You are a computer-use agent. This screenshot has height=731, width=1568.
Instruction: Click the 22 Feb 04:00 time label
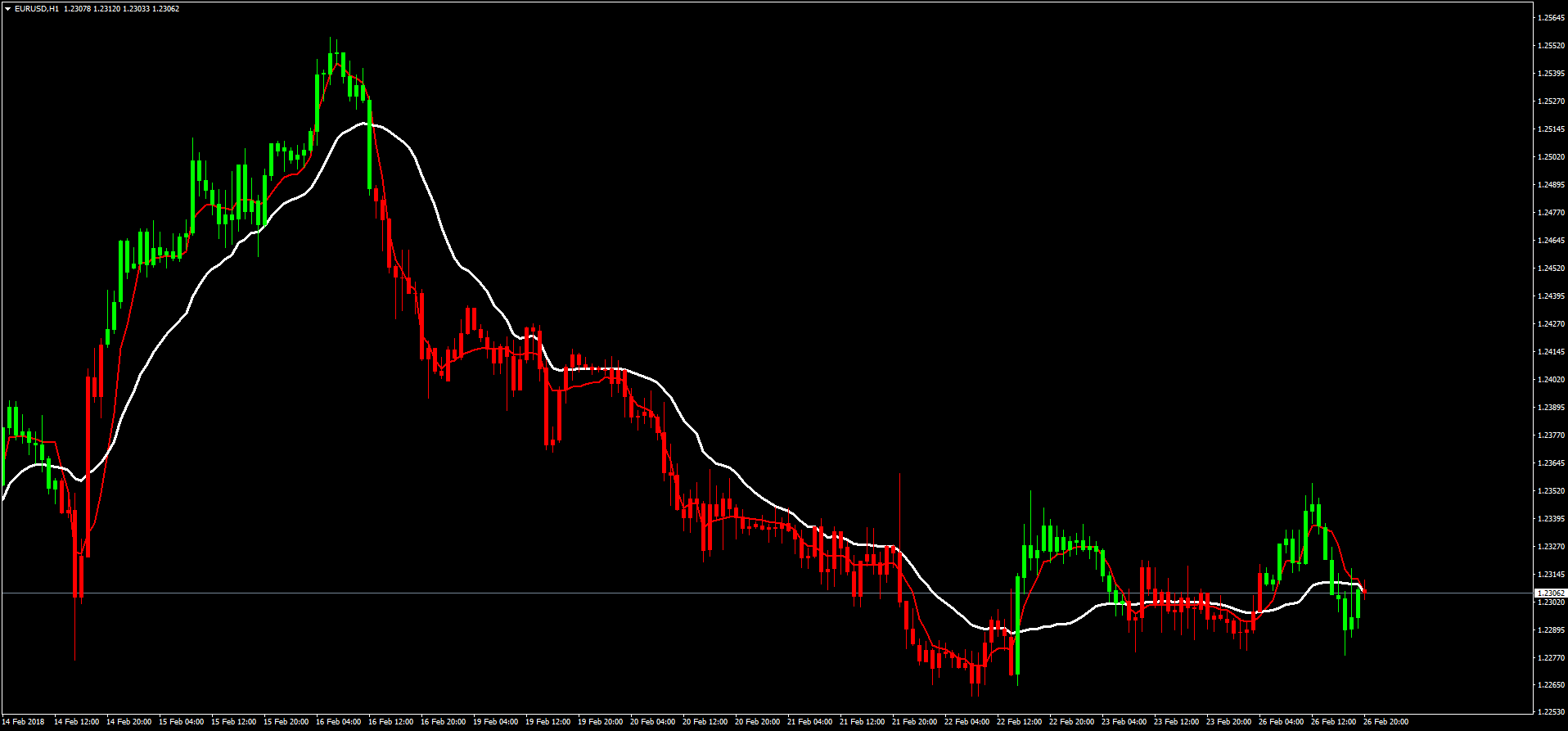tap(966, 722)
